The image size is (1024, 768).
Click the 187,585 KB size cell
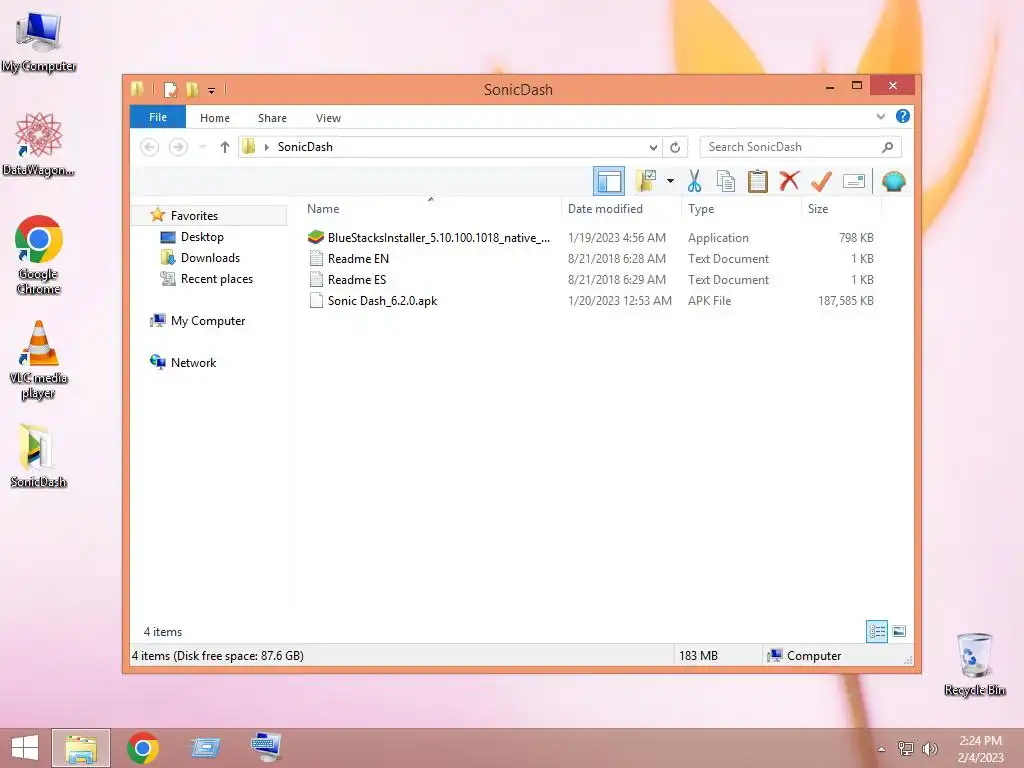point(846,300)
